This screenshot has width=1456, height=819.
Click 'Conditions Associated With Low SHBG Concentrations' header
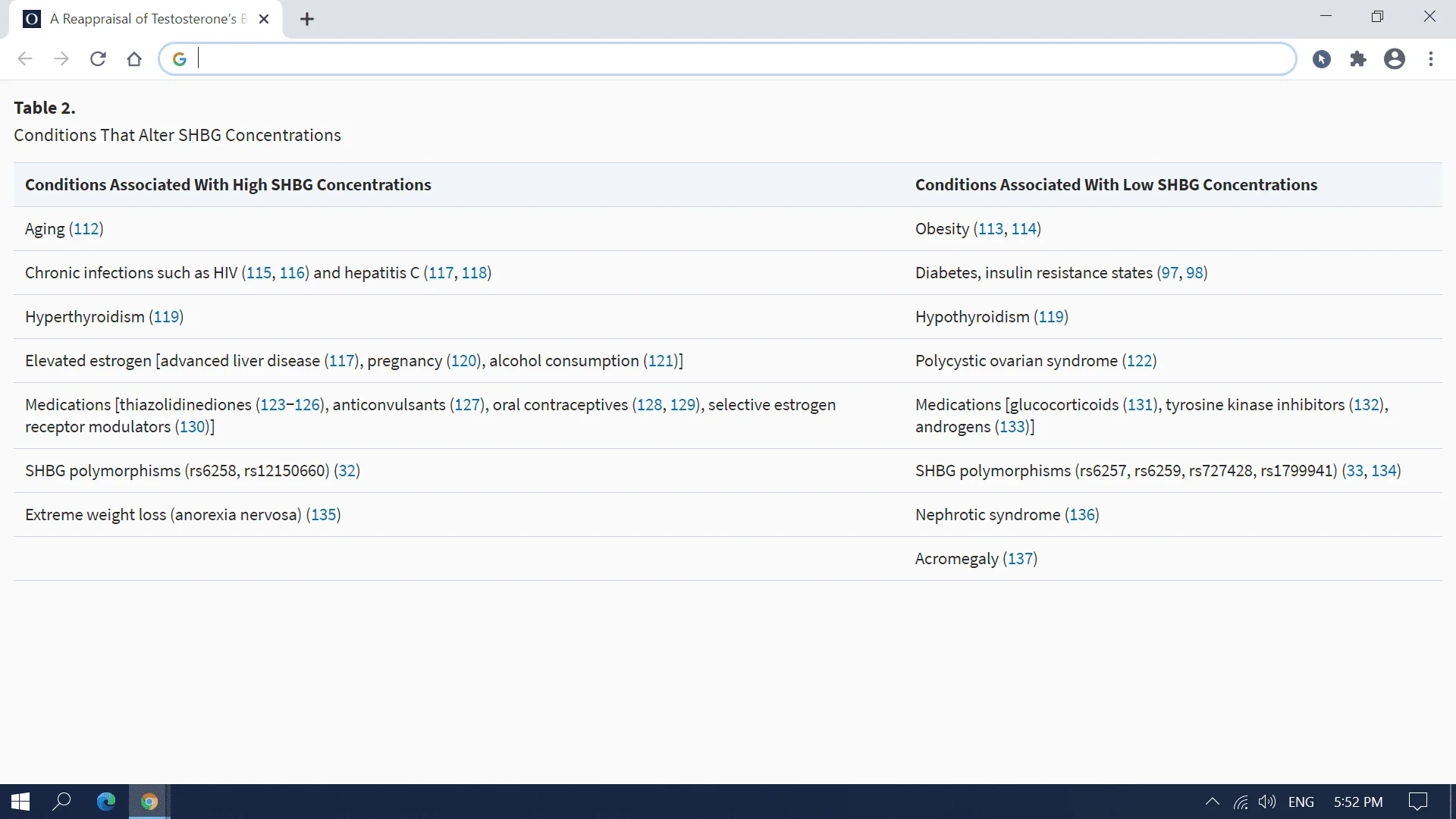click(x=1116, y=185)
